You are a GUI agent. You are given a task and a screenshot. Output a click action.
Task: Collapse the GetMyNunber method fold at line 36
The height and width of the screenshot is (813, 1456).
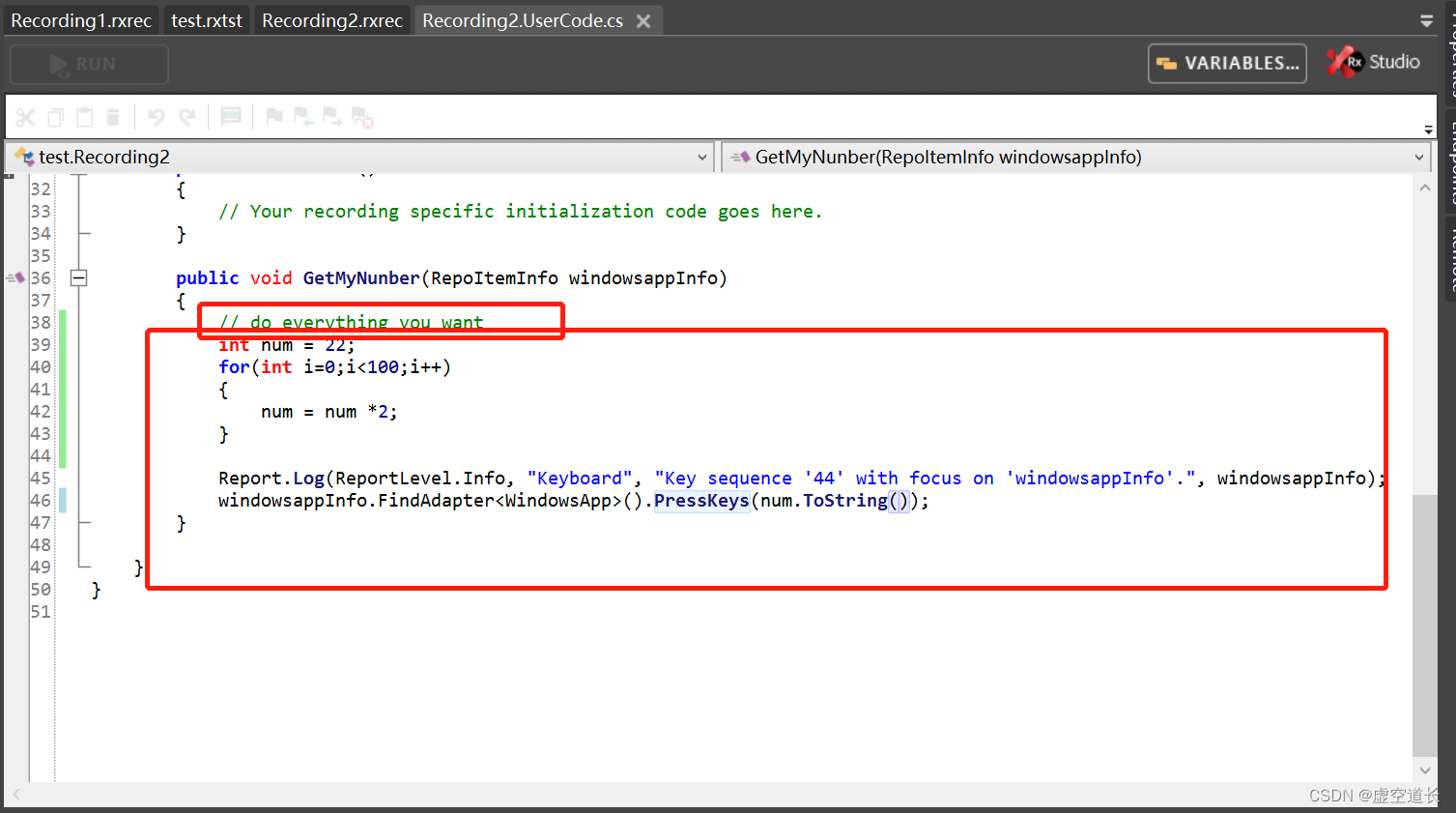(x=79, y=278)
